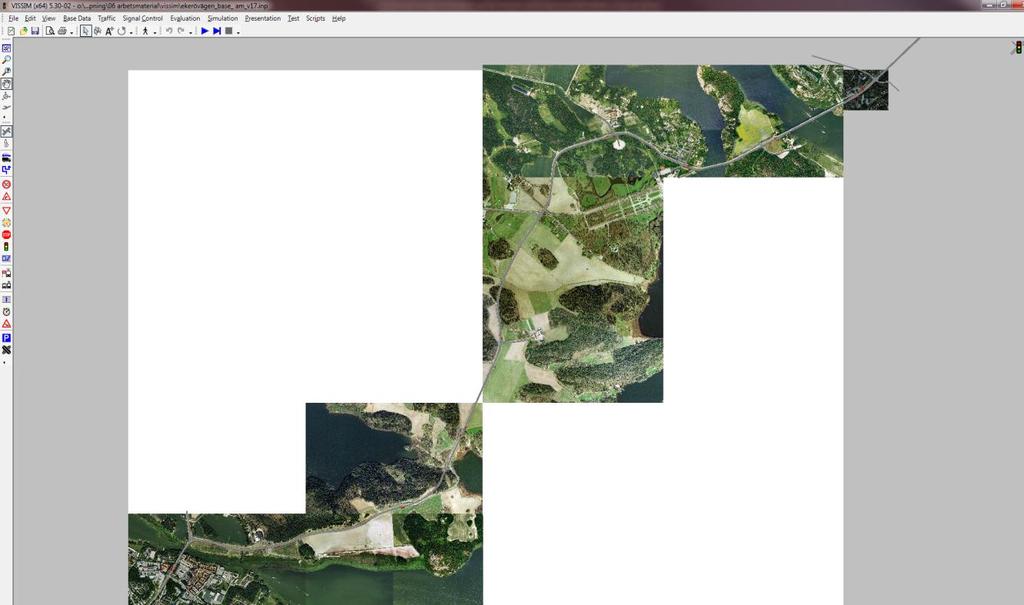Click the Open file folder icon

click(x=24, y=31)
